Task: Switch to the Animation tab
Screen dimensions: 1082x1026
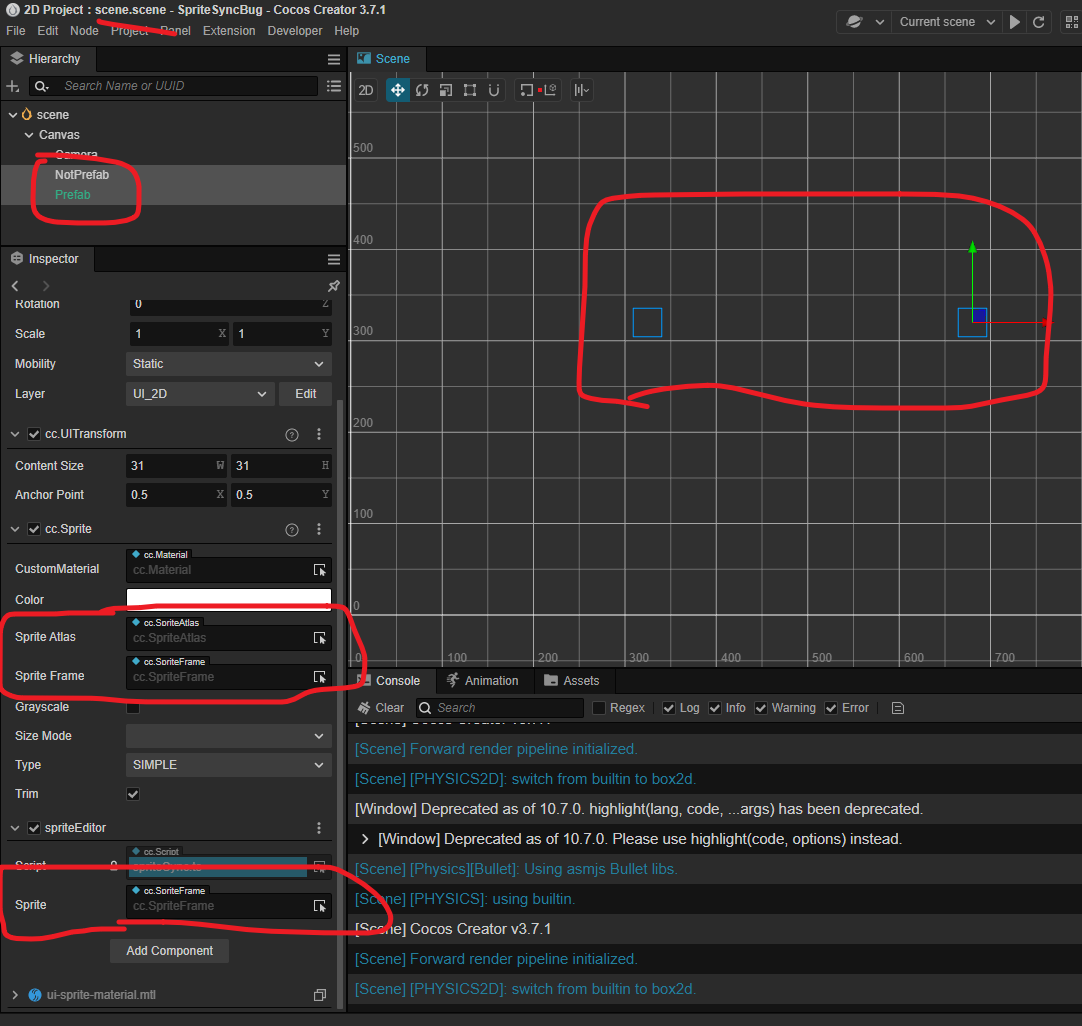Action: 482,681
